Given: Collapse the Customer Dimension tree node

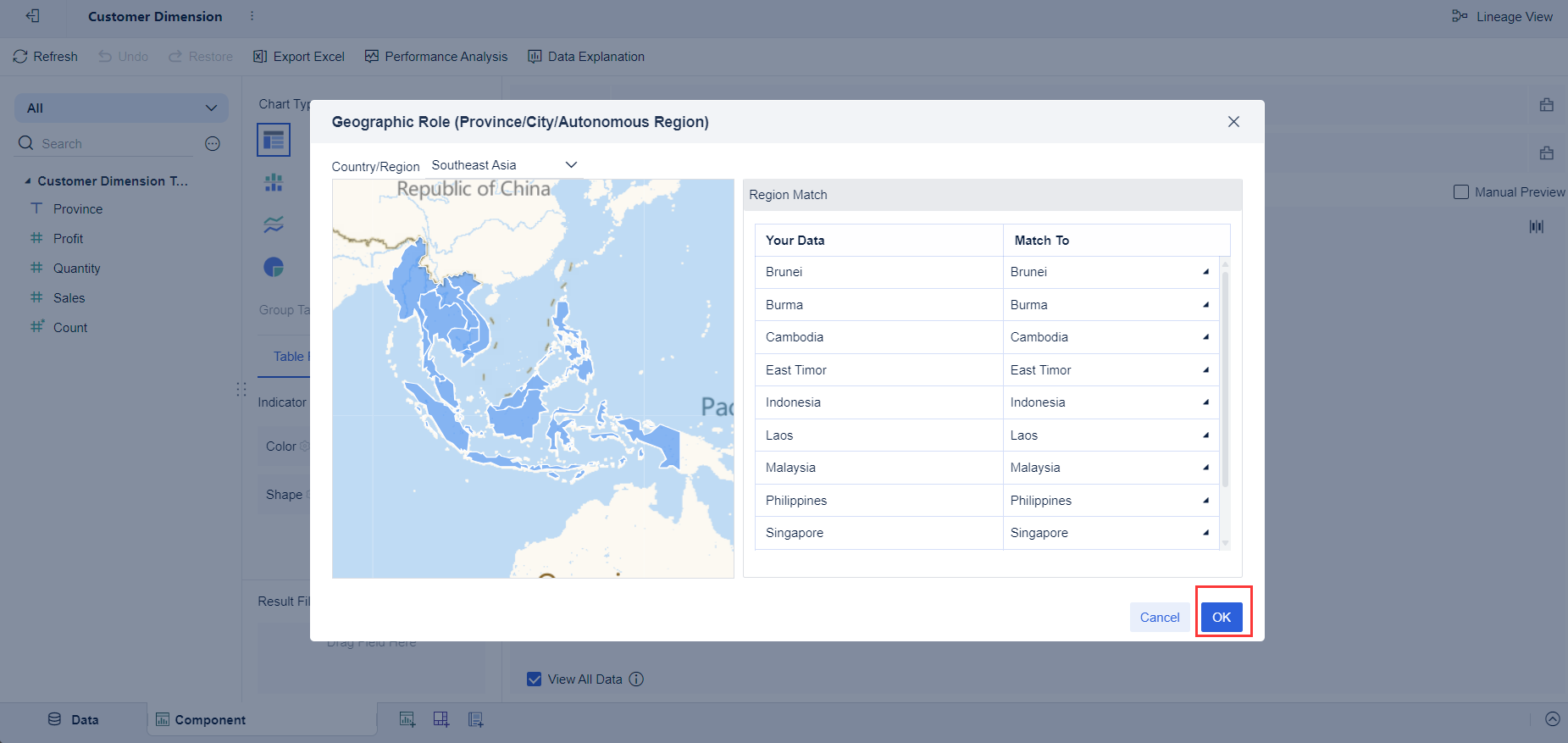Looking at the screenshot, I should click(28, 181).
